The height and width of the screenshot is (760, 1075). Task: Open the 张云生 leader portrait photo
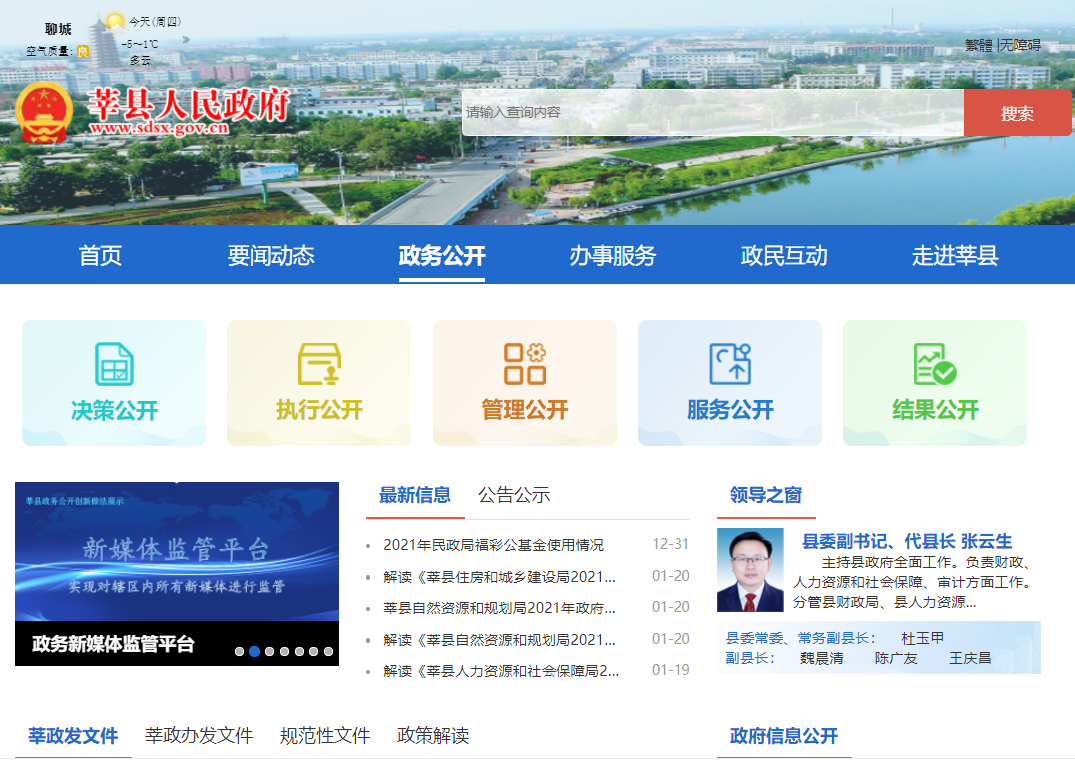[x=750, y=570]
